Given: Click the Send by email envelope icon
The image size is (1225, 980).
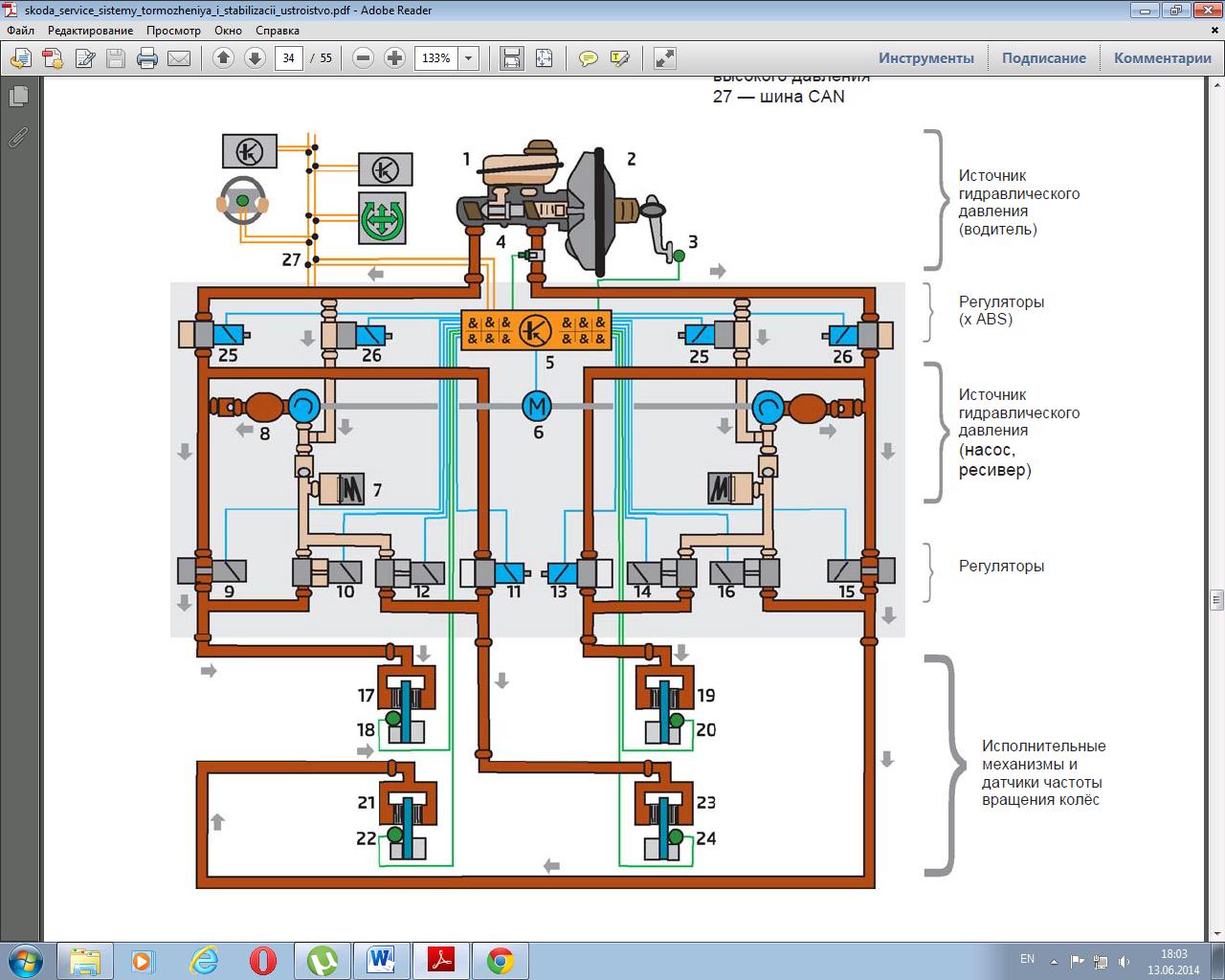Looking at the screenshot, I should click(x=179, y=58).
